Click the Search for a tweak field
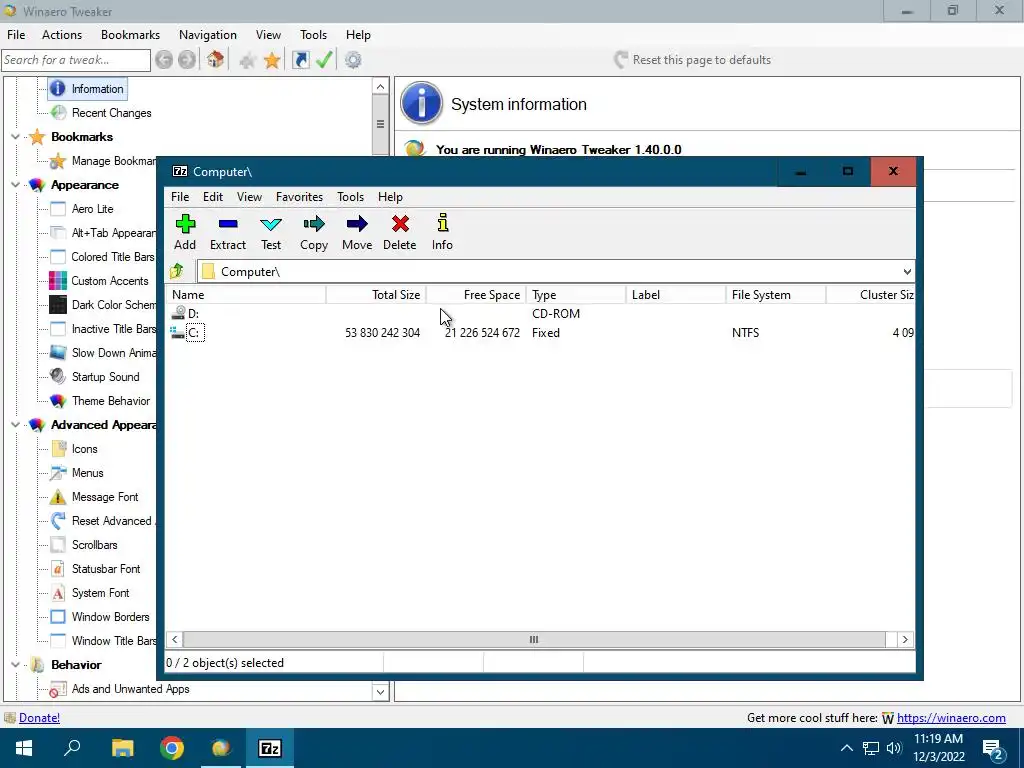 tap(76, 60)
